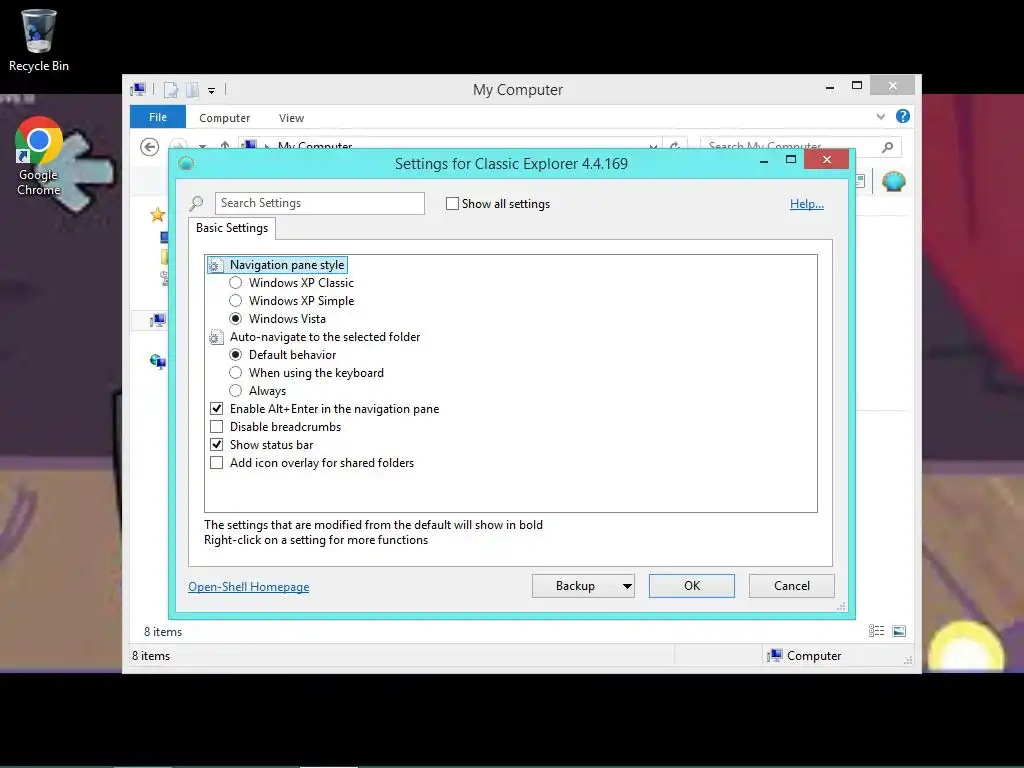Open the Recycle Bin desktop icon
The height and width of the screenshot is (768, 1024).
coord(39,39)
